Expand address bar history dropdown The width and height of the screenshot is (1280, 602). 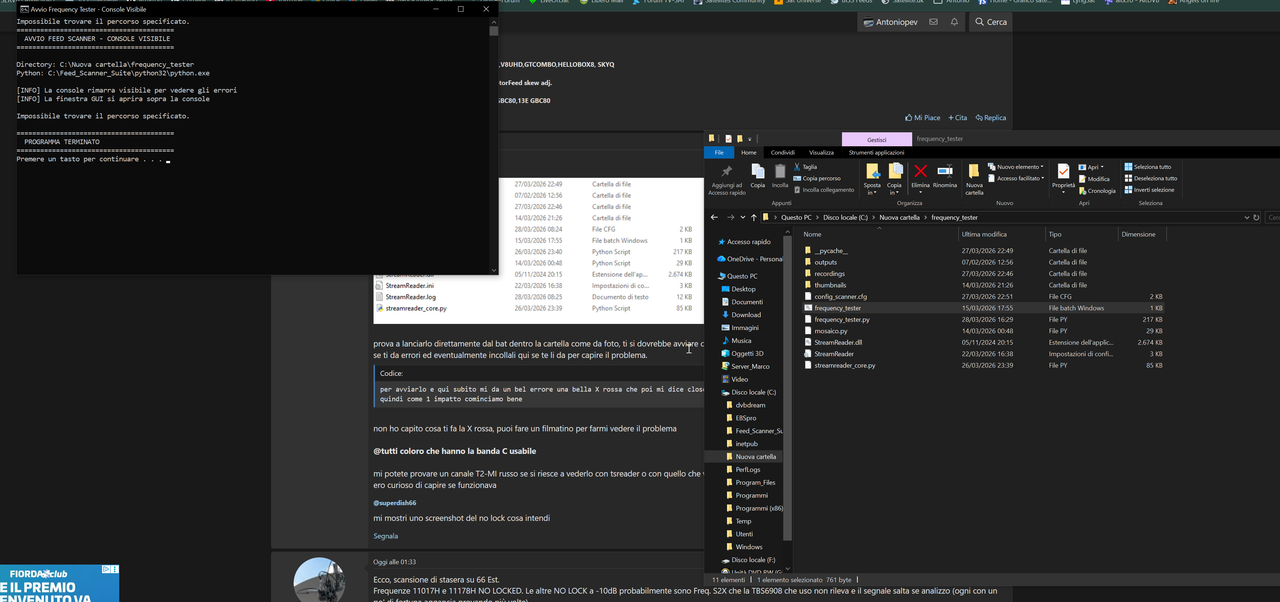(1246, 217)
